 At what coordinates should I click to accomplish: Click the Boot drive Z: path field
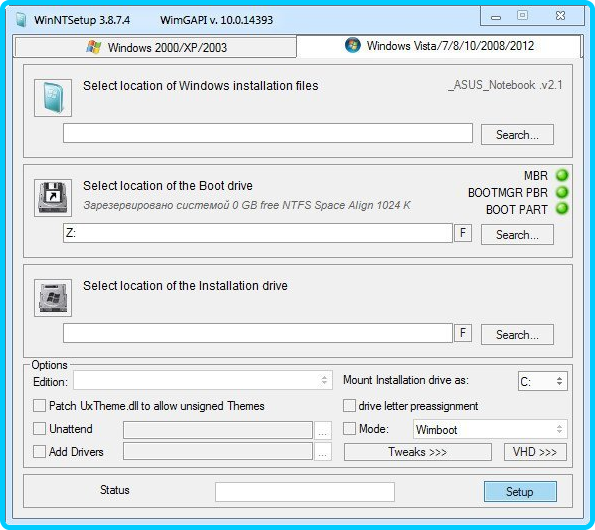point(258,233)
